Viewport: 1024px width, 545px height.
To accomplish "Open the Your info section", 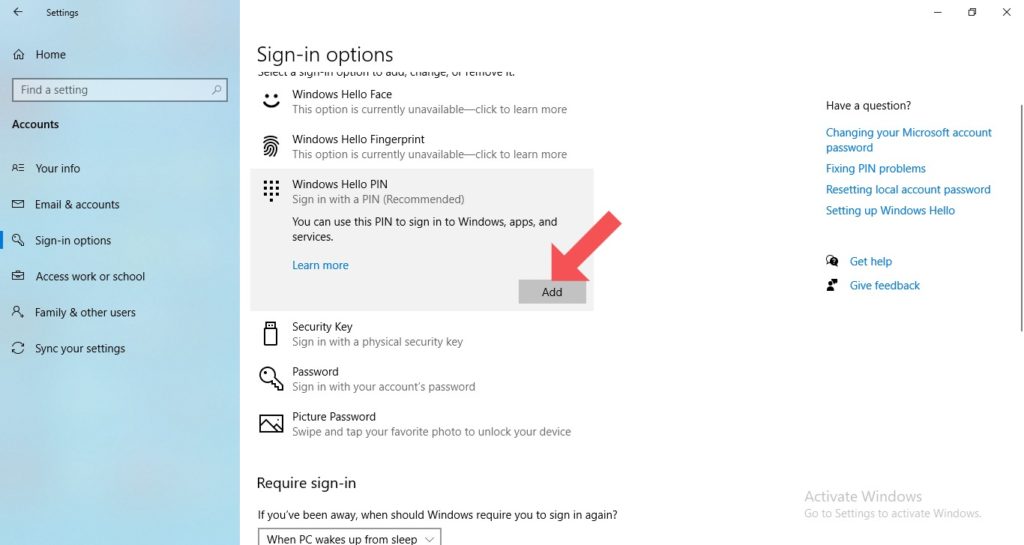I will point(57,168).
